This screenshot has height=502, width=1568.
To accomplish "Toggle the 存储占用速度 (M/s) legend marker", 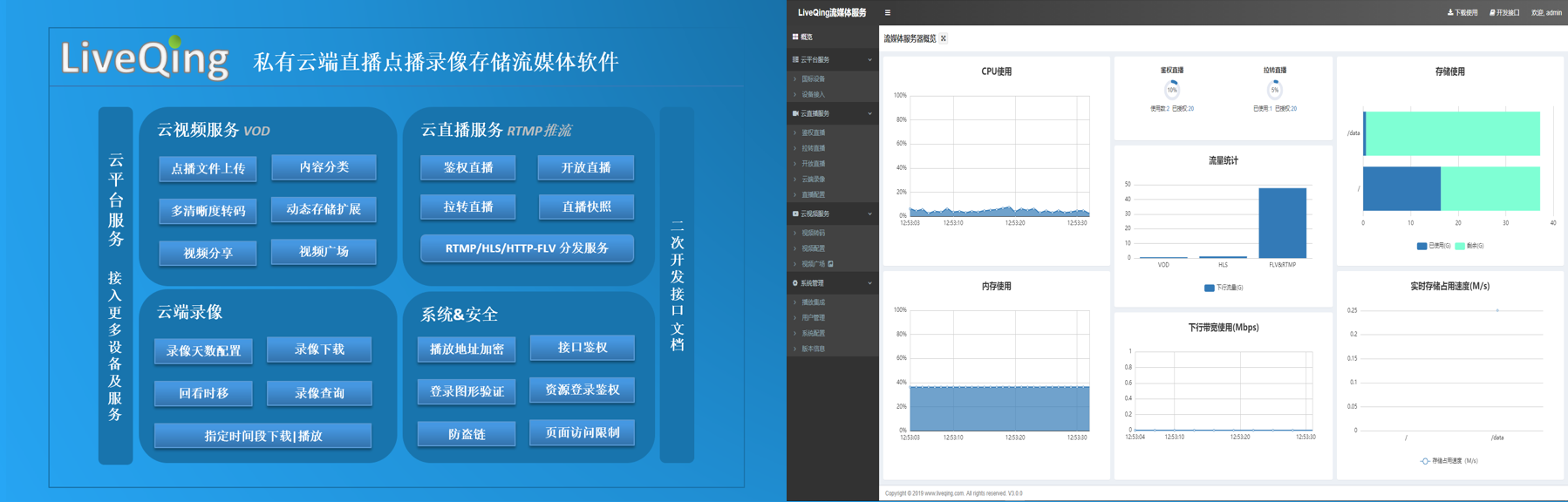I will pyautogui.click(x=1425, y=461).
